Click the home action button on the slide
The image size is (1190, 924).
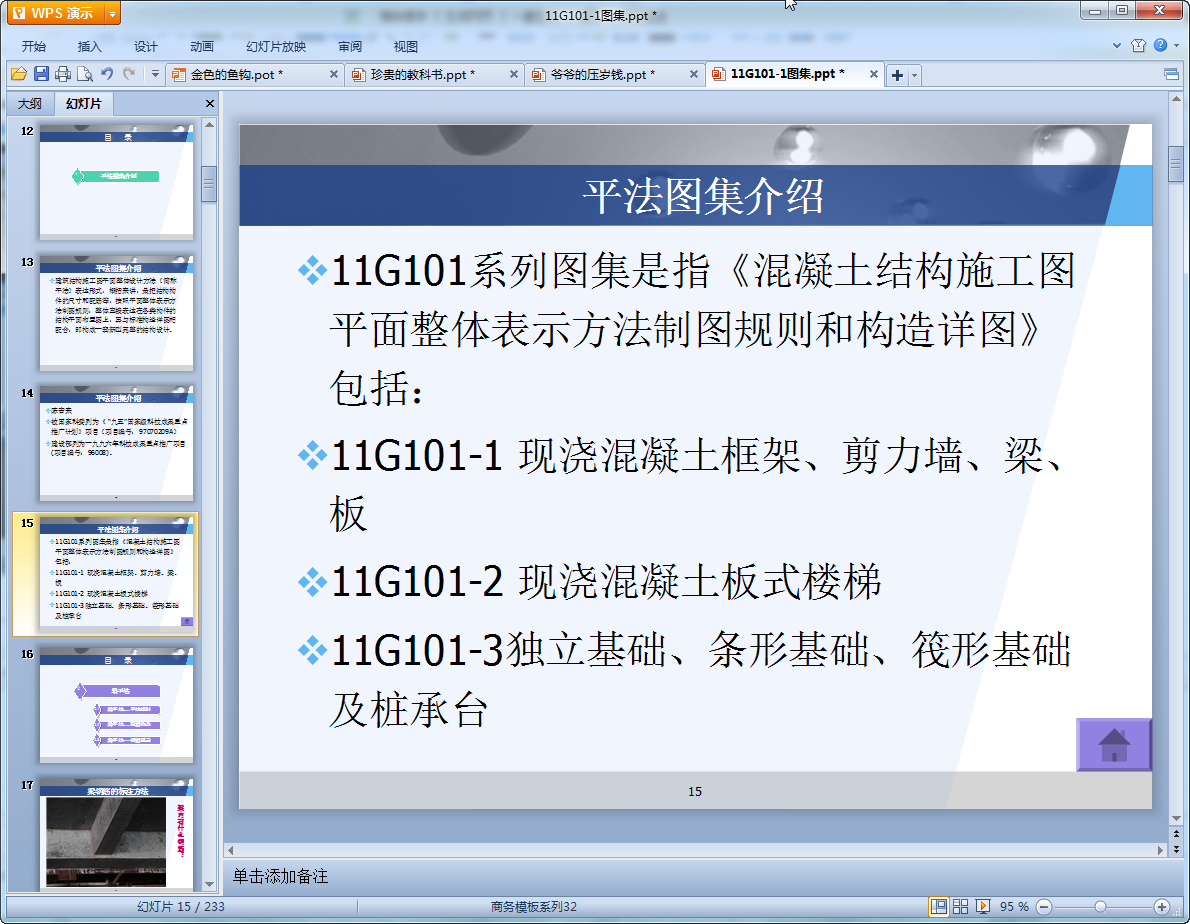click(x=1113, y=745)
